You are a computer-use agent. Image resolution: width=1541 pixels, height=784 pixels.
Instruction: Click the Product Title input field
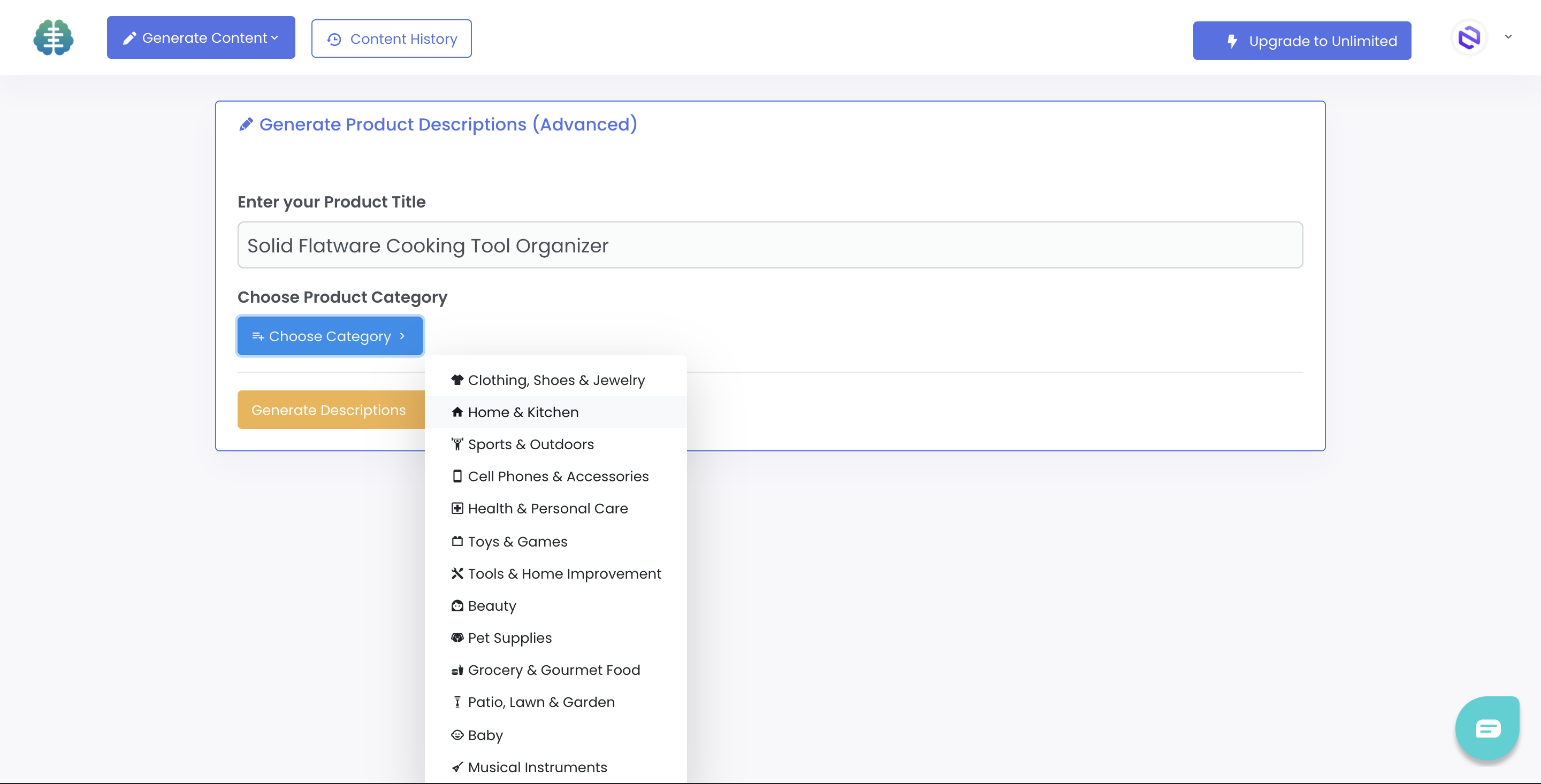coord(770,244)
